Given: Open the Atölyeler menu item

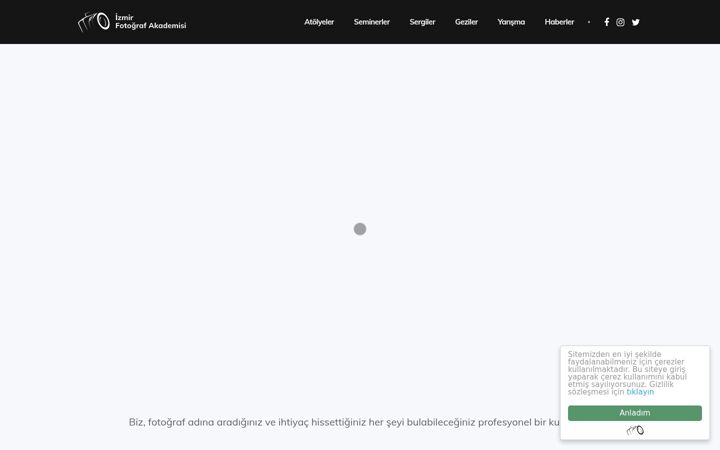Looking at the screenshot, I should coord(319,22).
